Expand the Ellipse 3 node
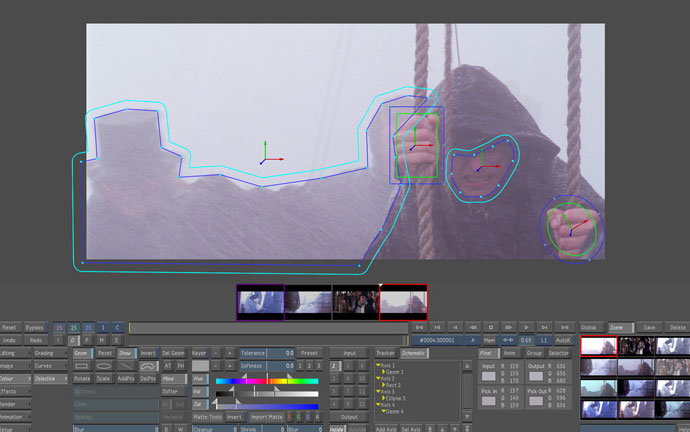The width and height of the screenshot is (690, 432). [x=383, y=398]
